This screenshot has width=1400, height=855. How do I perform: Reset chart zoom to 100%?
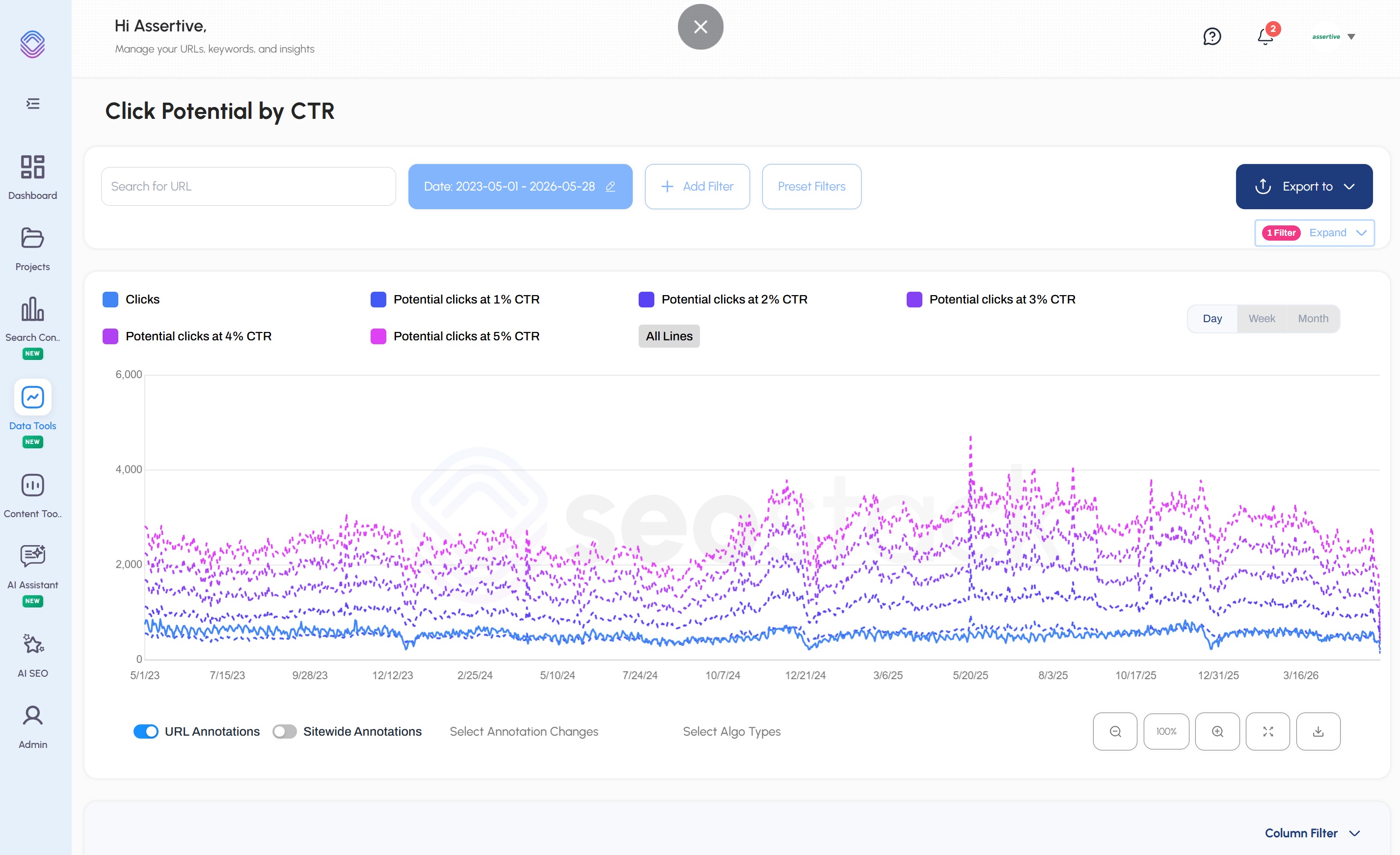1166,732
